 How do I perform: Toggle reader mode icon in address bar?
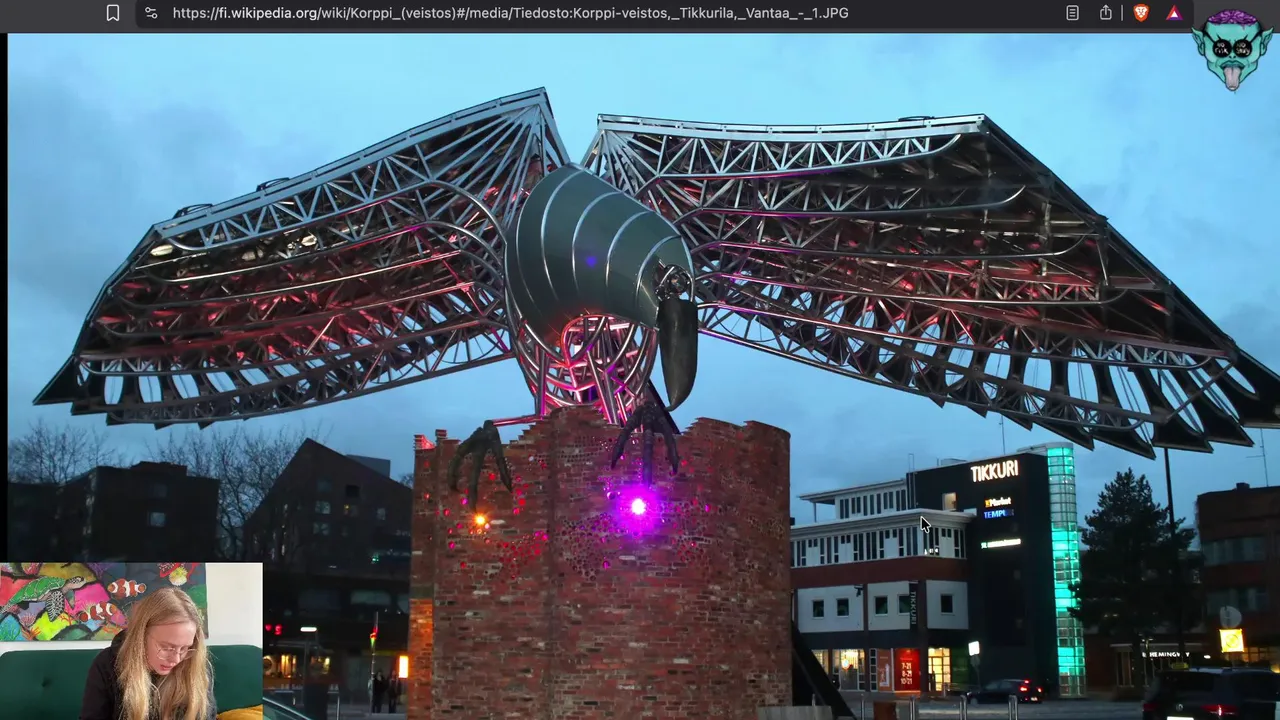pos(1072,13)
